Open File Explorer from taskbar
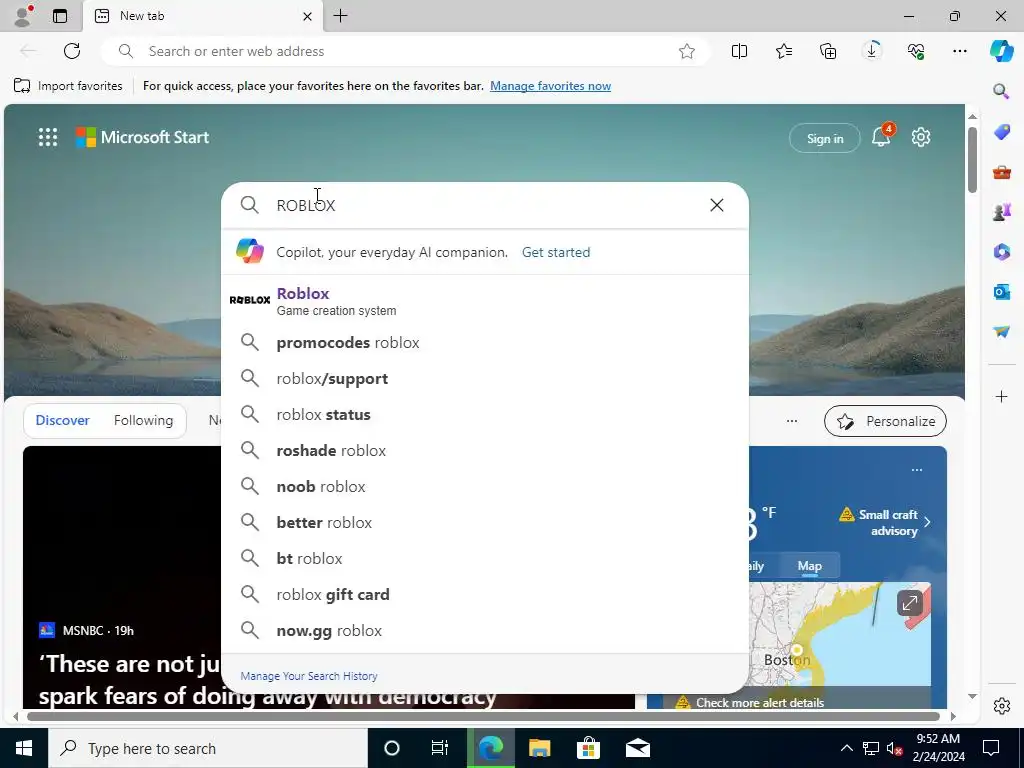 [x=539, y=748]
